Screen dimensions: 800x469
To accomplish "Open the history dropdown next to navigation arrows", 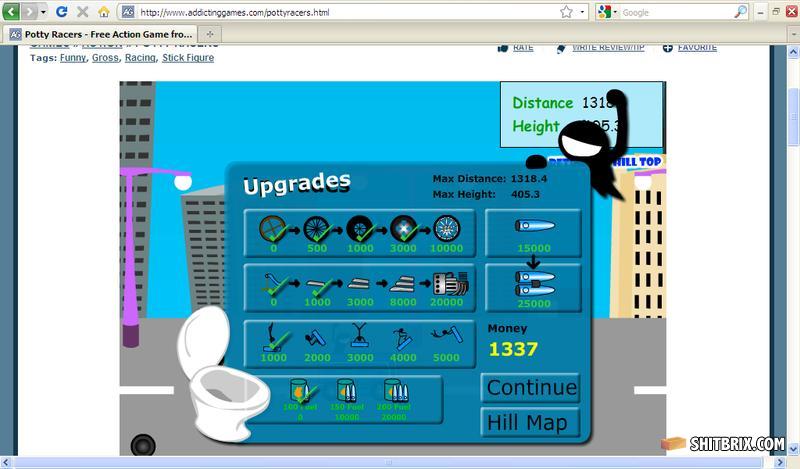I will click(x=43, y=12).
